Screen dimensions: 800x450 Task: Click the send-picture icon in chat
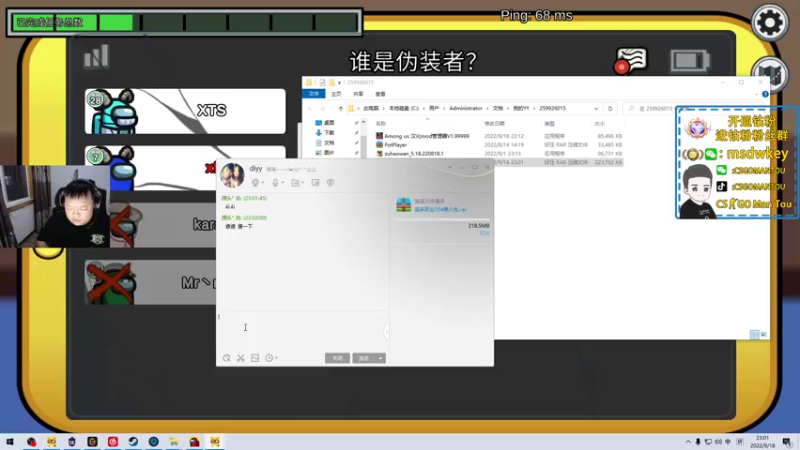[x=255, y=358]
